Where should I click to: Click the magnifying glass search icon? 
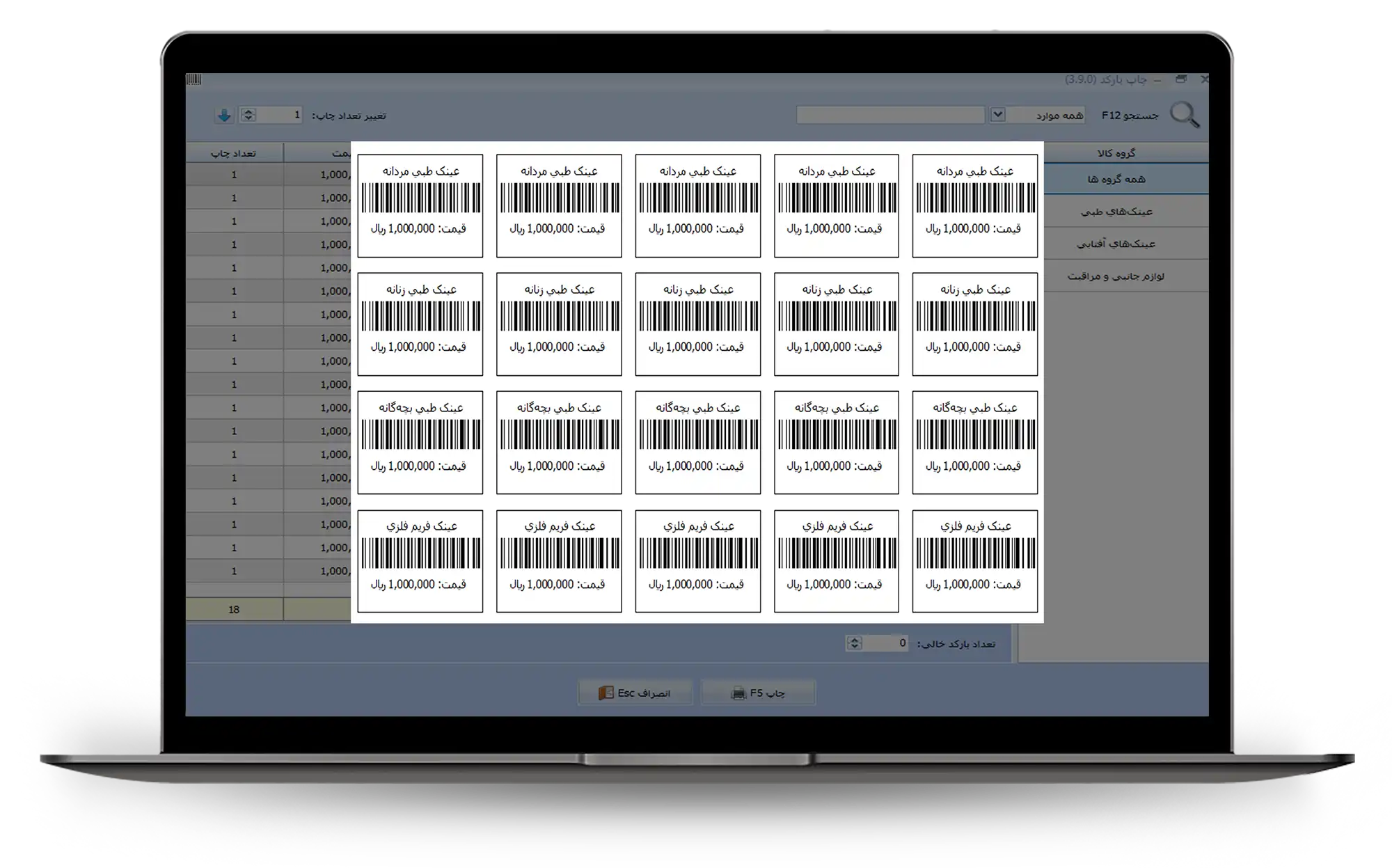1184,115
